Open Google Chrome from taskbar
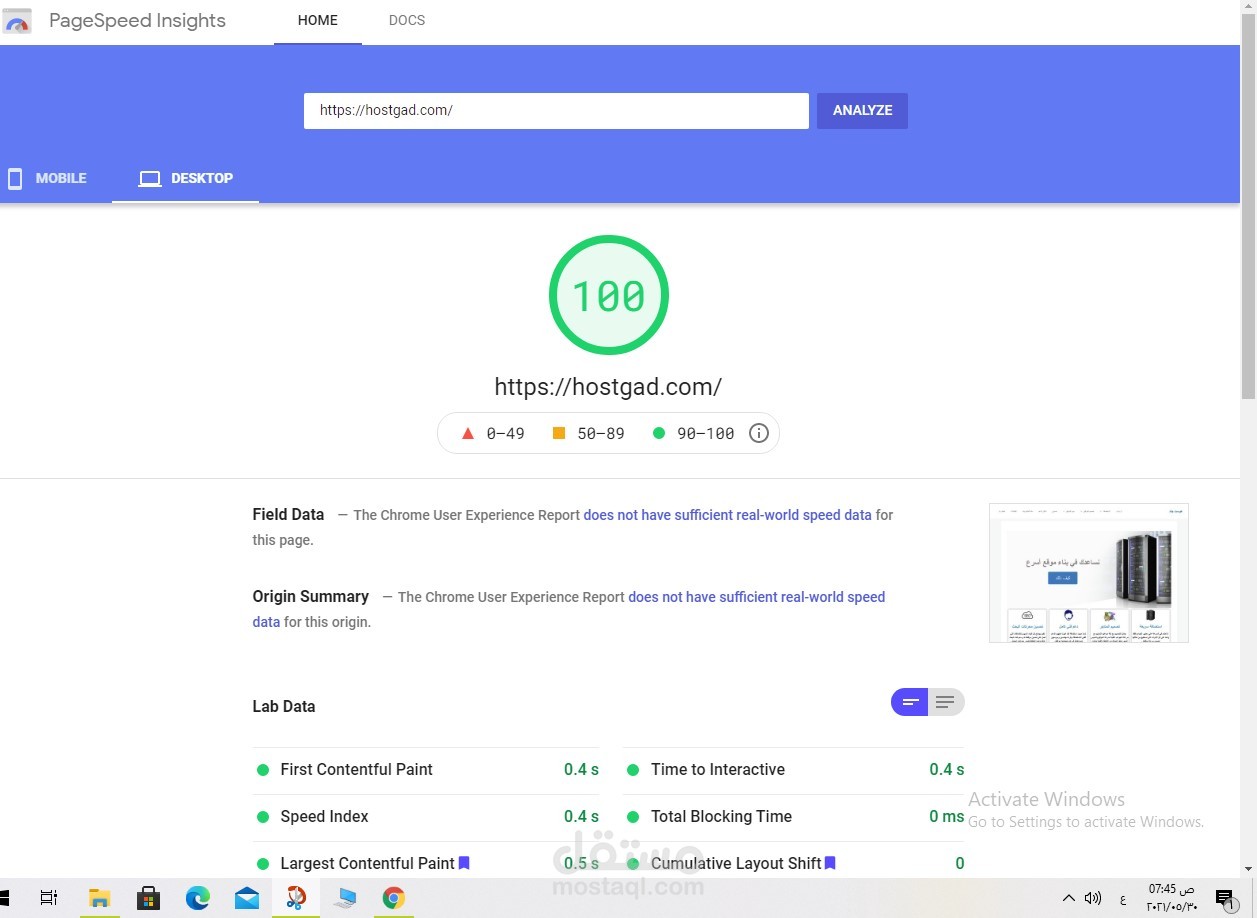The width and height of the screenshot is (1257, 918). click(394, 898)
